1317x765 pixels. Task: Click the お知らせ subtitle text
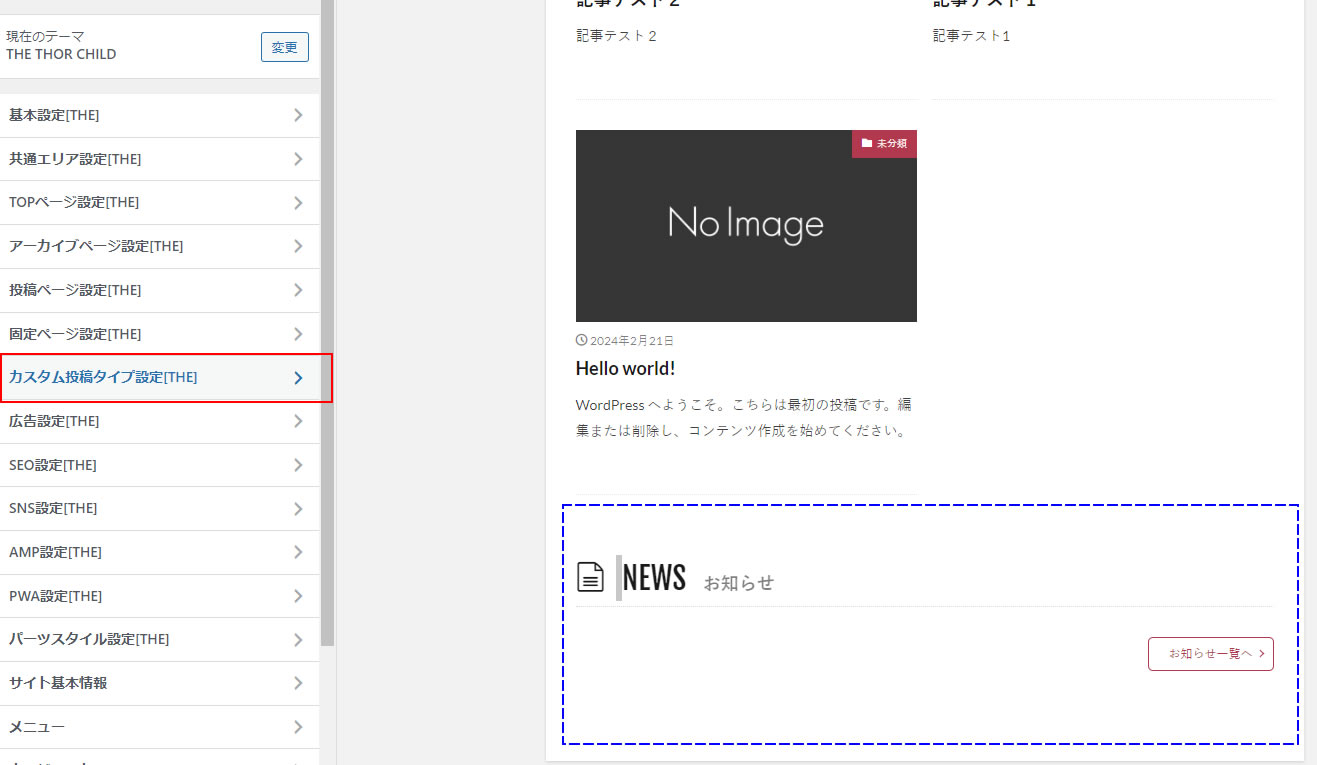739,582
